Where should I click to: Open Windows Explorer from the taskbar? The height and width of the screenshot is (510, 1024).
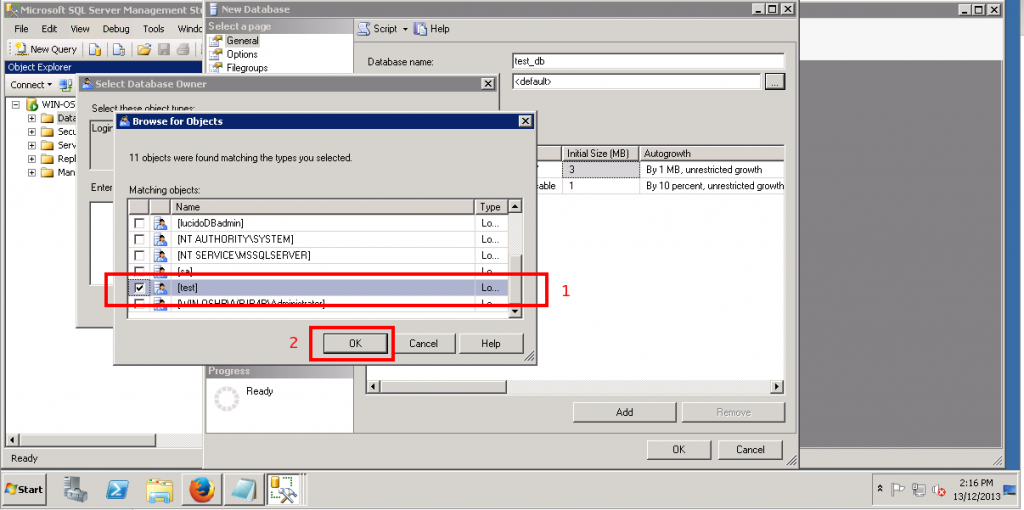click(x=160, y=490)
